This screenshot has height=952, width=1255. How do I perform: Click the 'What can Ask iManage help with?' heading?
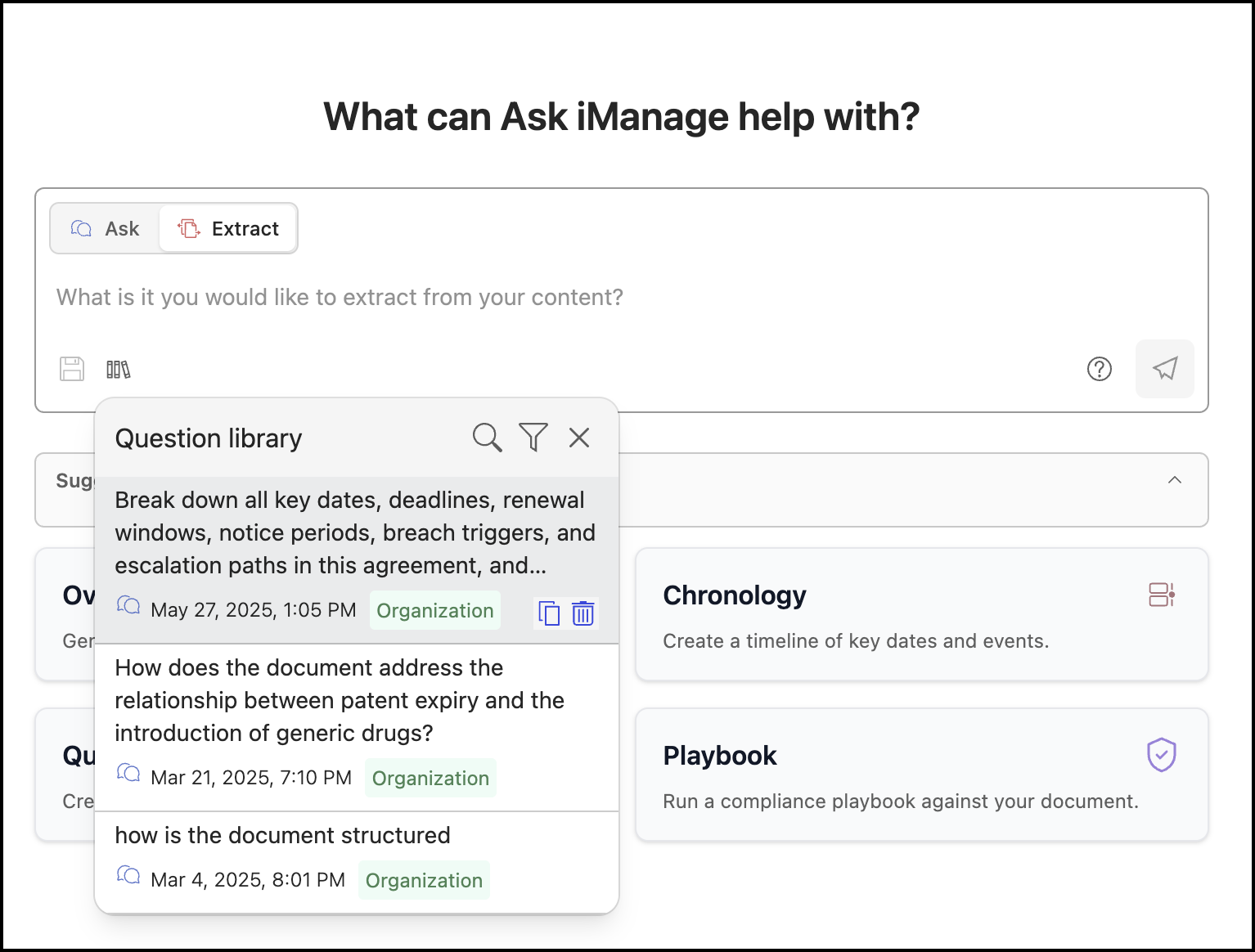pyautogui.click(x=622, y=117)
